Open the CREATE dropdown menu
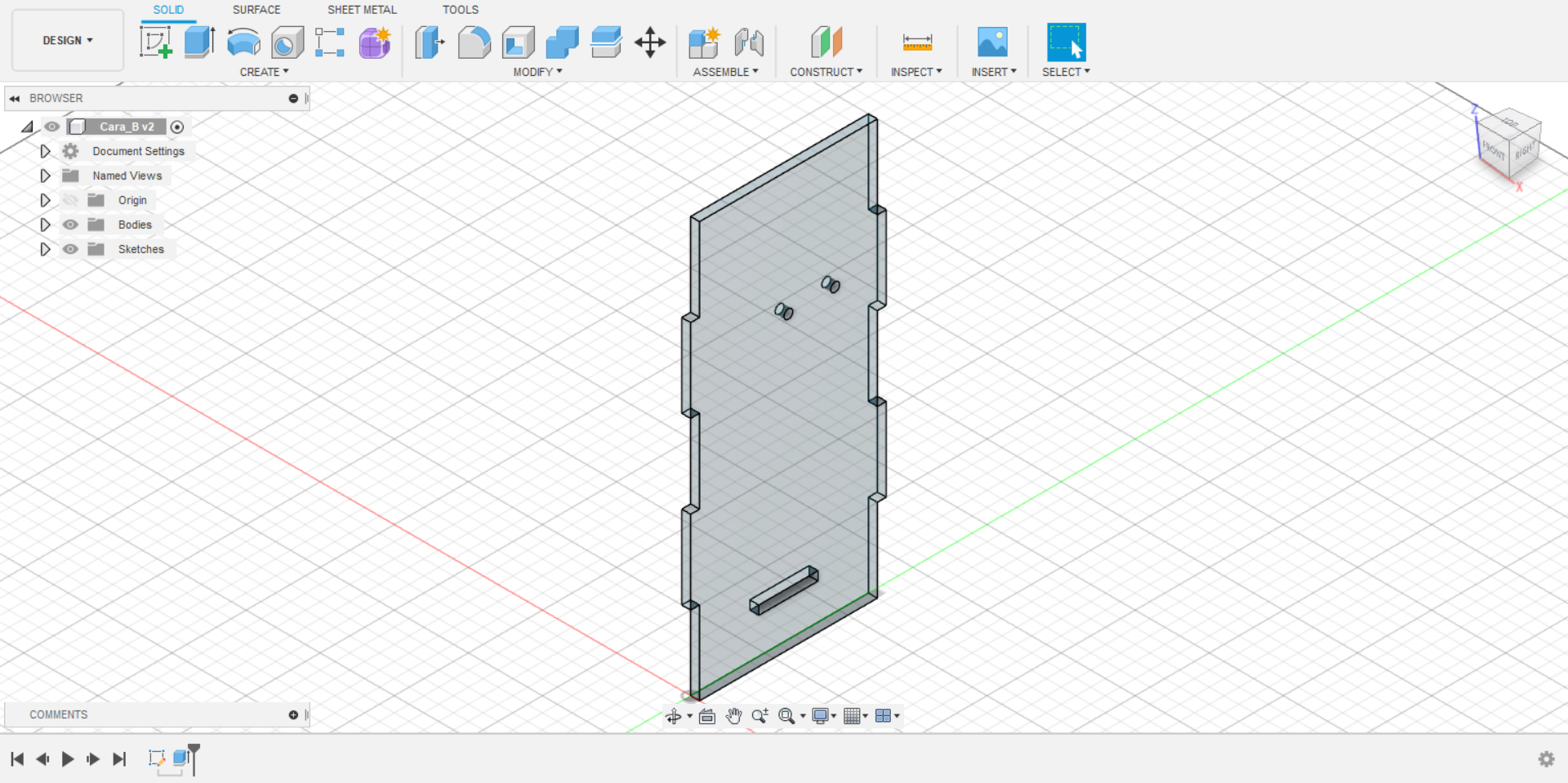Screen dimensions: 1568x783 click(x=264, y=72)
